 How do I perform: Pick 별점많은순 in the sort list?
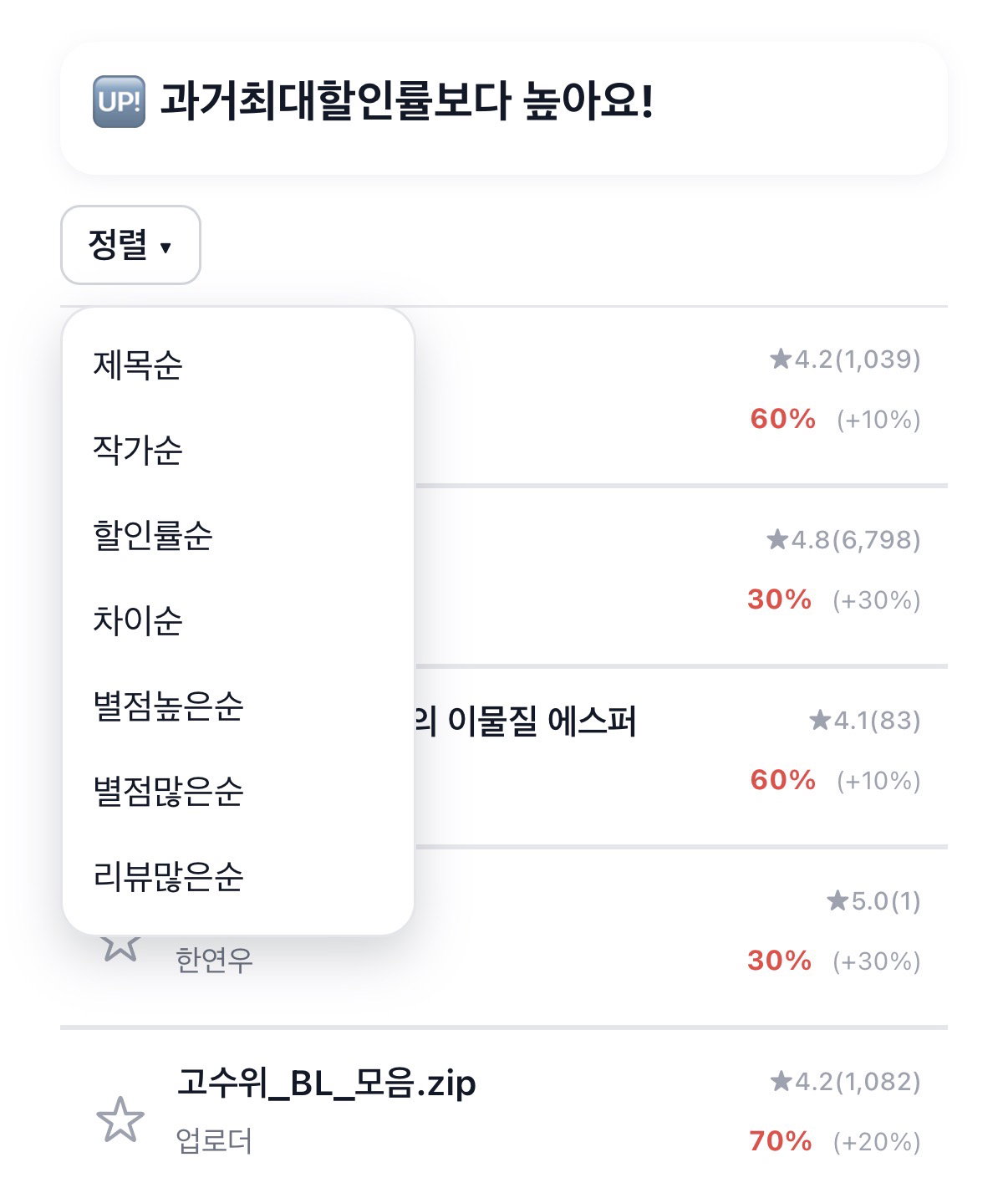pyautogui.click(x=168, y=791)
